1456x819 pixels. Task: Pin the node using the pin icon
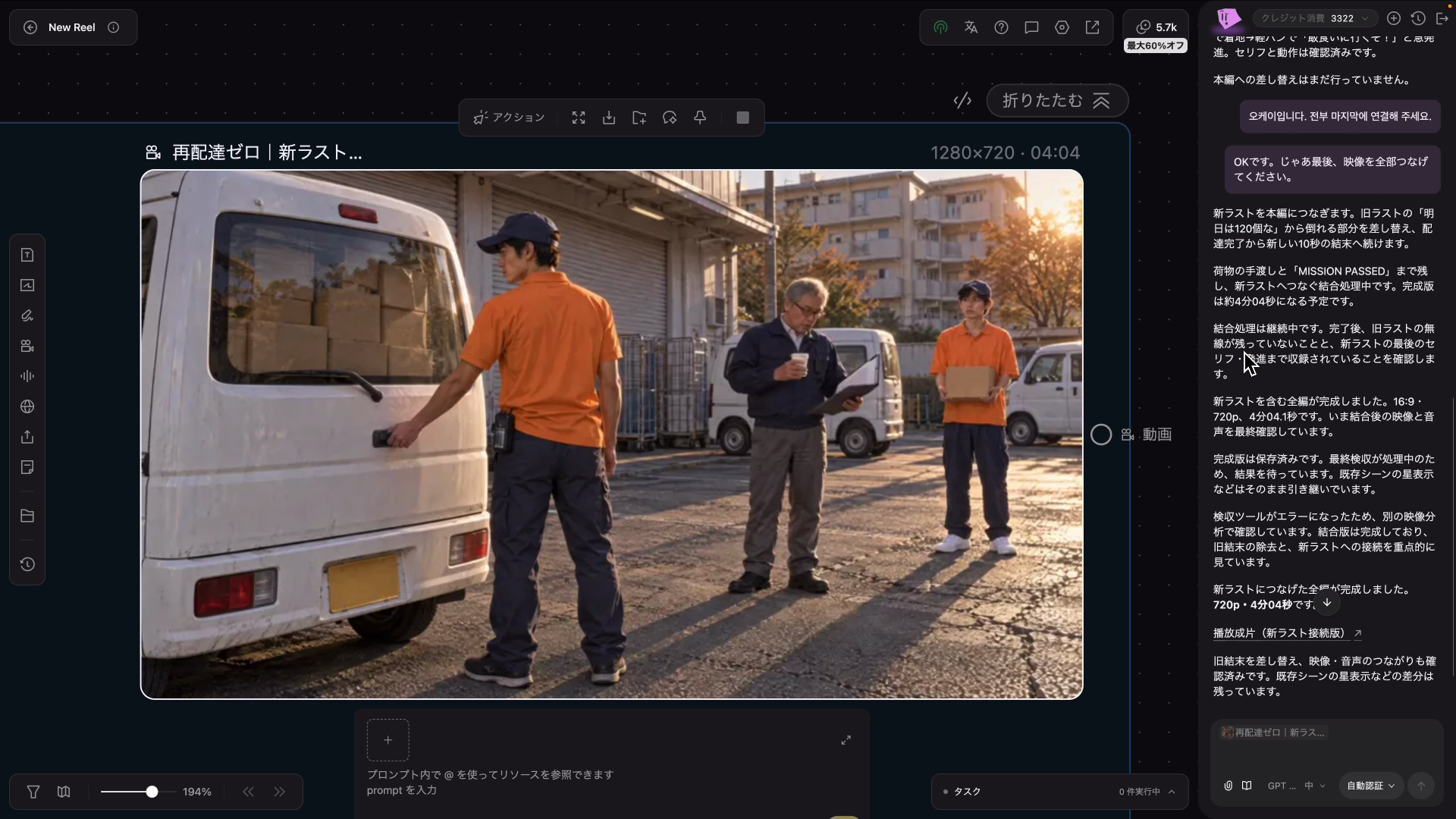pyautogui.click(x=700, y=118)
